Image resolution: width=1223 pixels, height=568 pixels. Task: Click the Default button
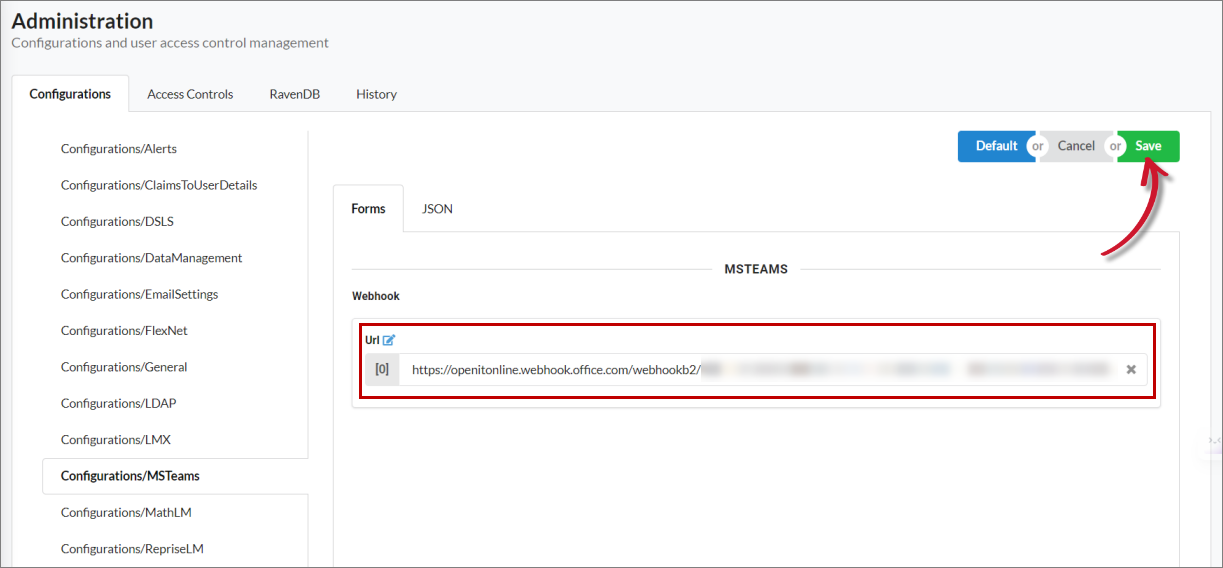(996, 146)
